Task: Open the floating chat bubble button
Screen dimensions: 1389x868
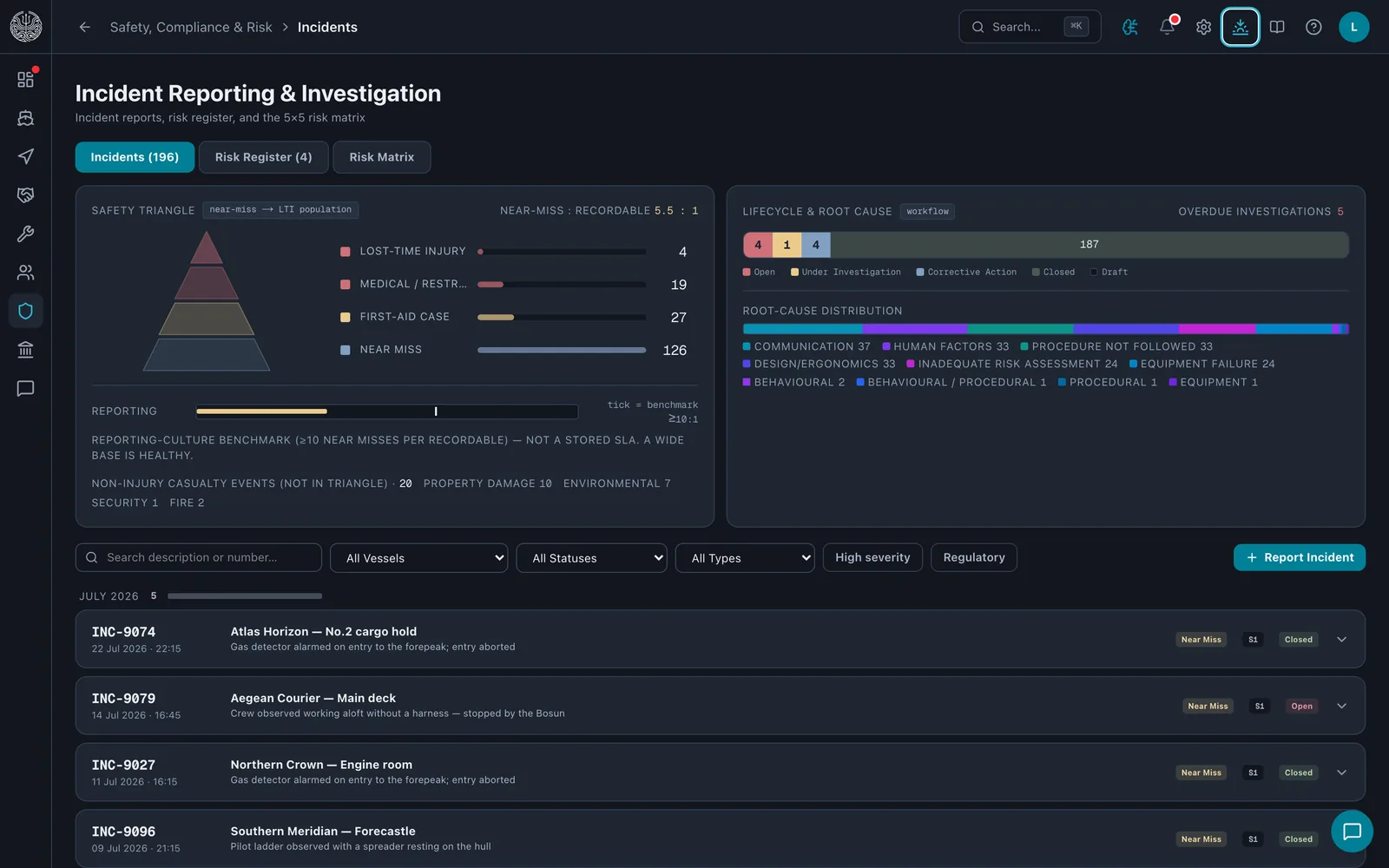Action: (x=1352, y=831)
